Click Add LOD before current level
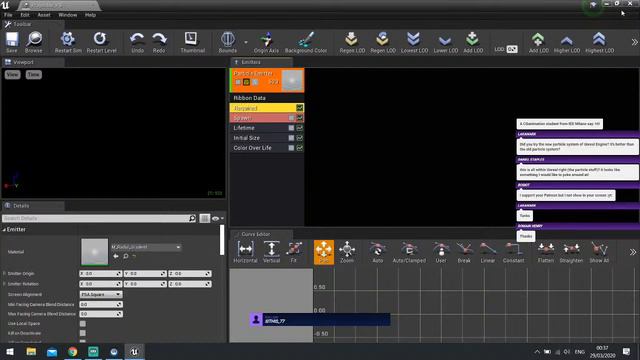This screenshot has height=360, width=640. pyautogui.click(x=473, y=42)
